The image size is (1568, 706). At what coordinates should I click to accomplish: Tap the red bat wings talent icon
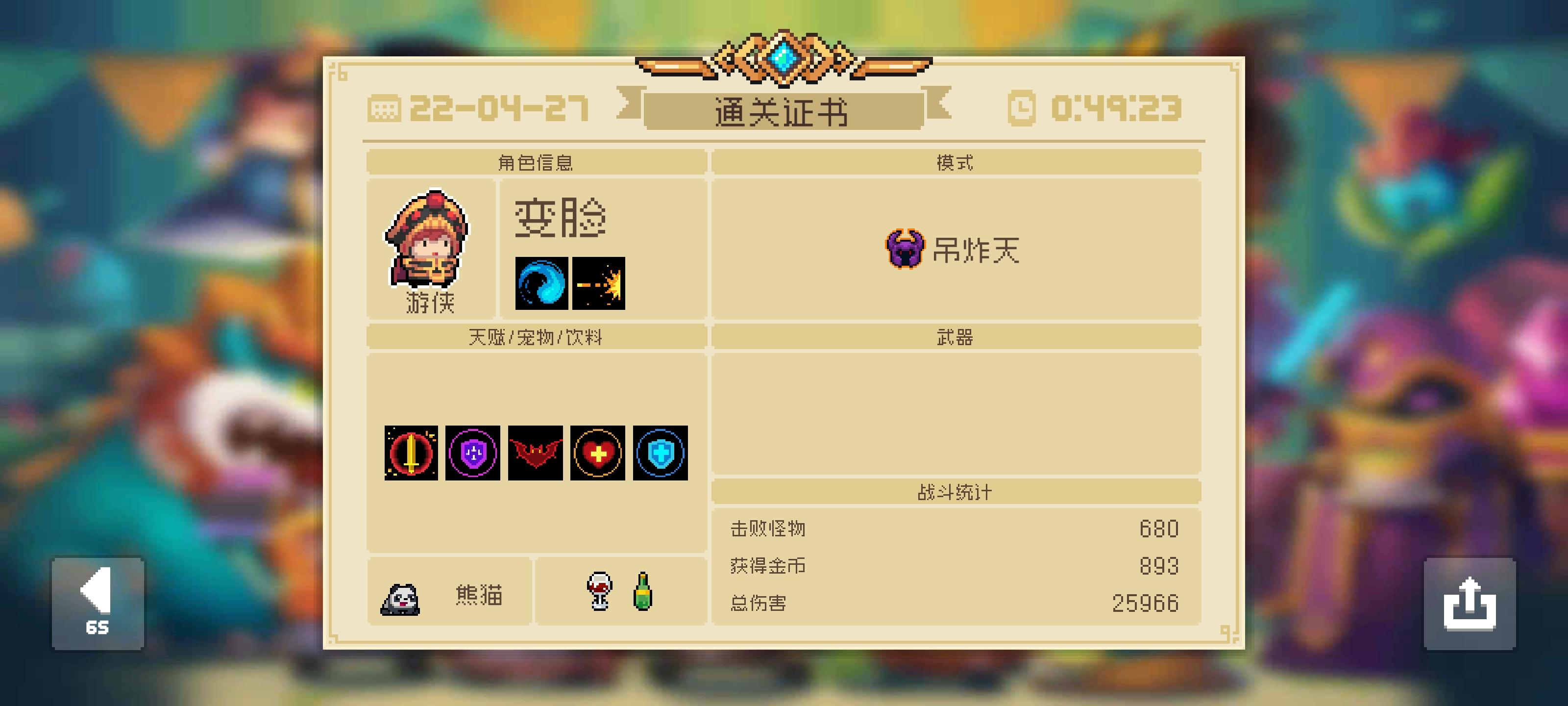pos(535,453)
